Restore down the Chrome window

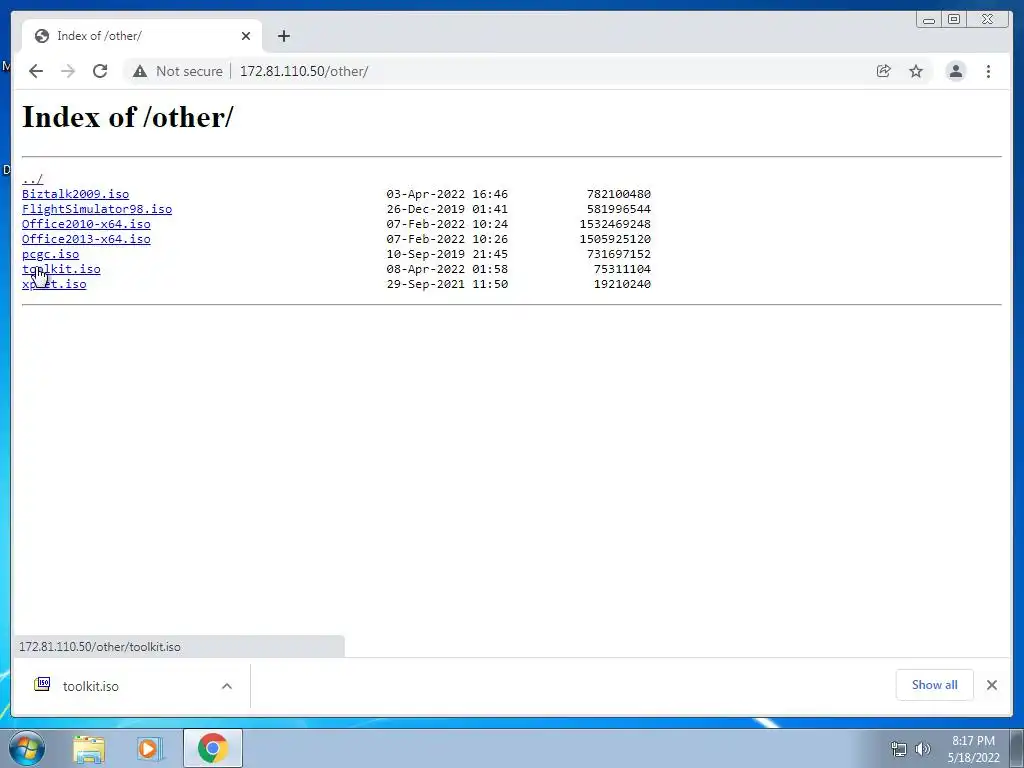[x=954, y=20]
